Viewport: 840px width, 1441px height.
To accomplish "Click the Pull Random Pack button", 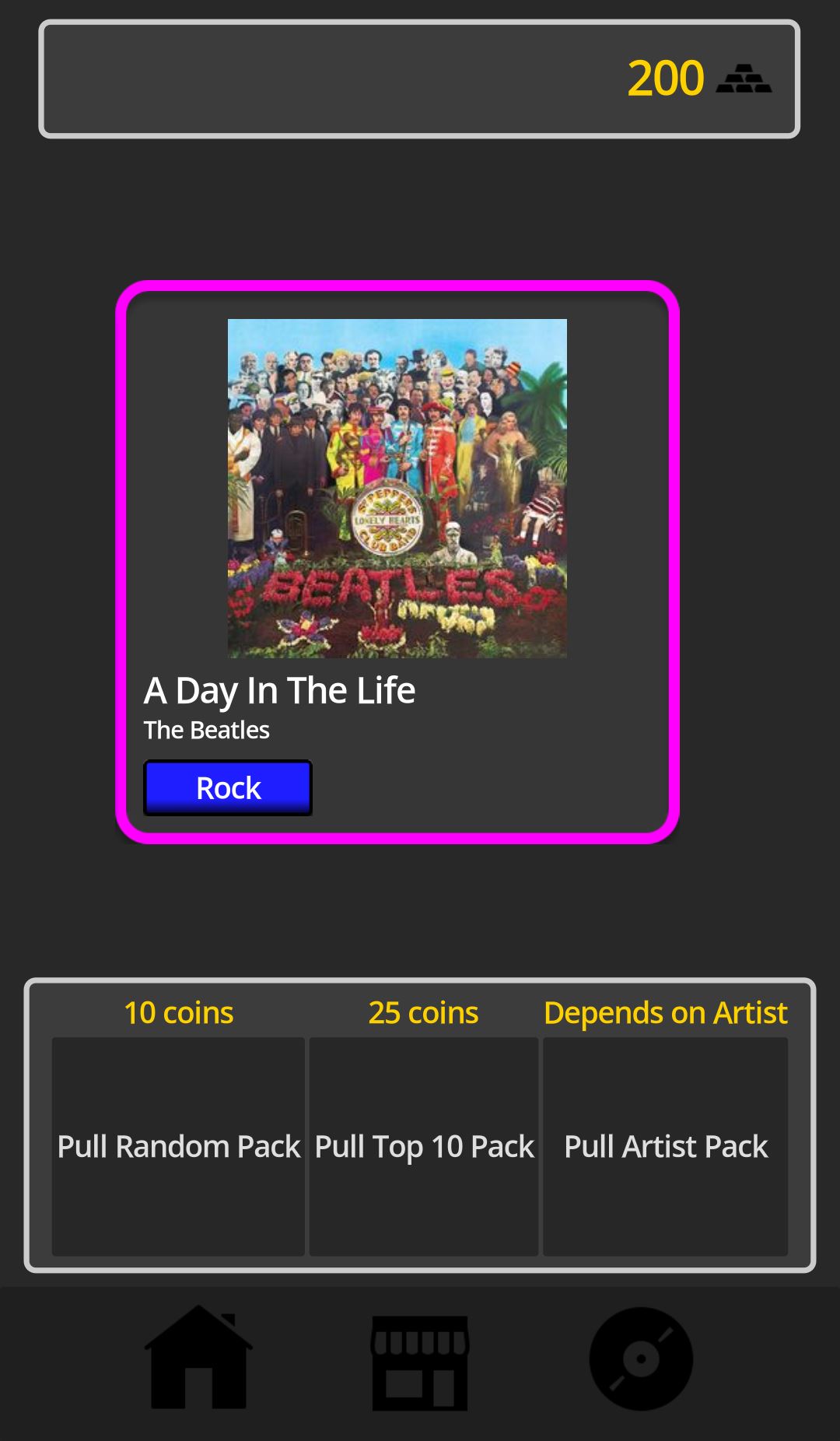I will (x=178, y=1146).
